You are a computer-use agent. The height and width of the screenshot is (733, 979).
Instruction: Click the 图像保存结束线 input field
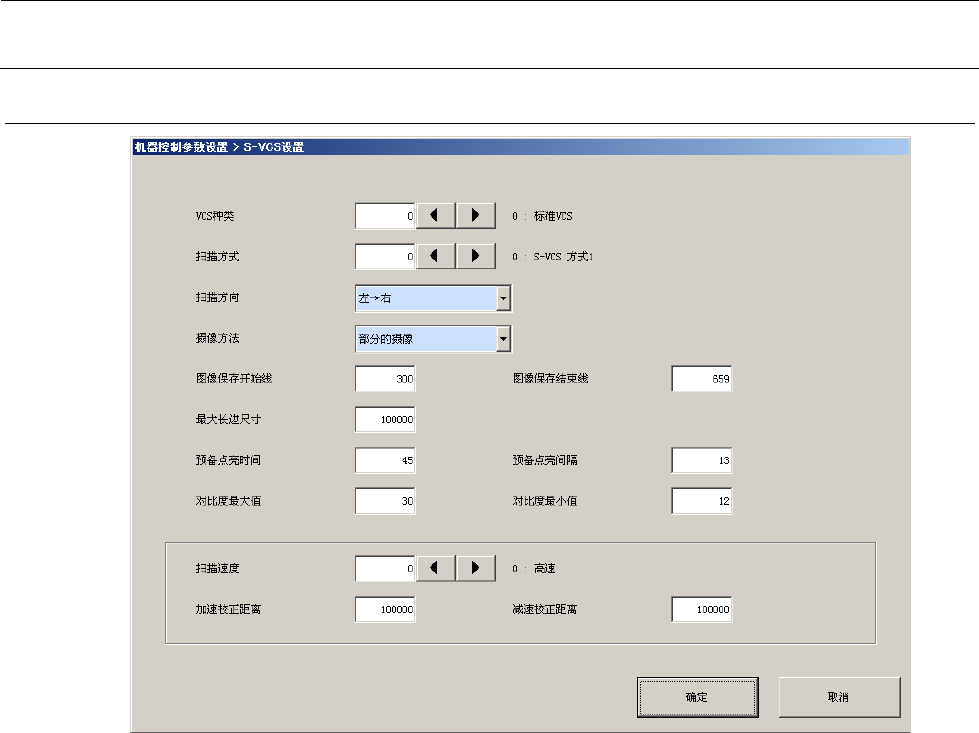click(x=701, y=380)
